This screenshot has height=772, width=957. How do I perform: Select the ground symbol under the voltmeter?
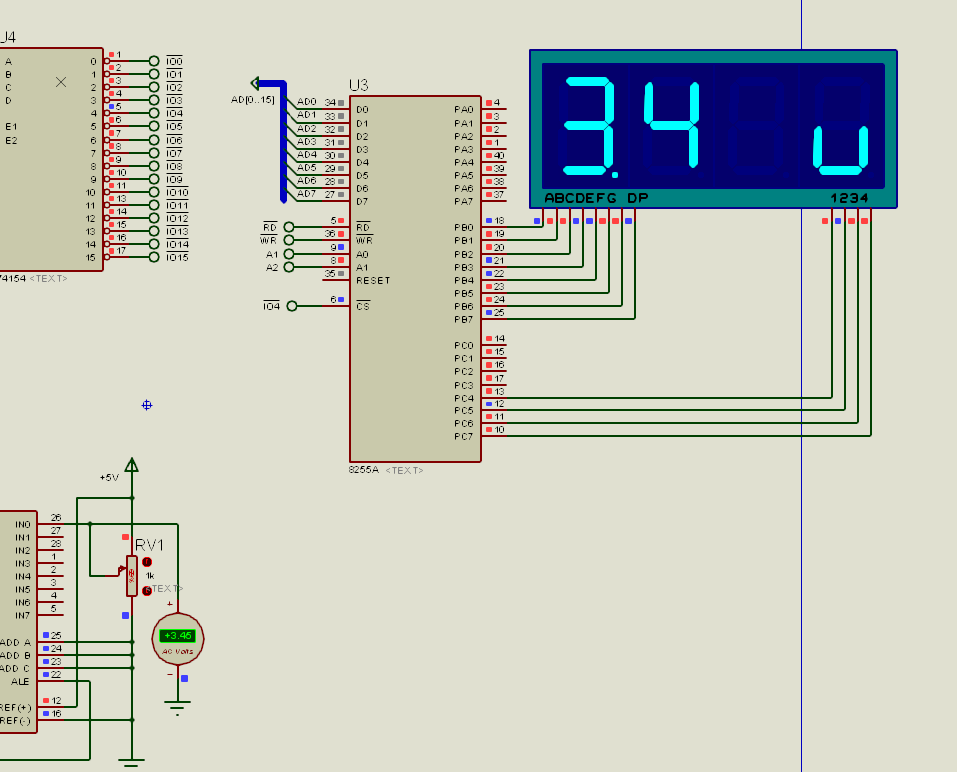click(x=178, y=708)
